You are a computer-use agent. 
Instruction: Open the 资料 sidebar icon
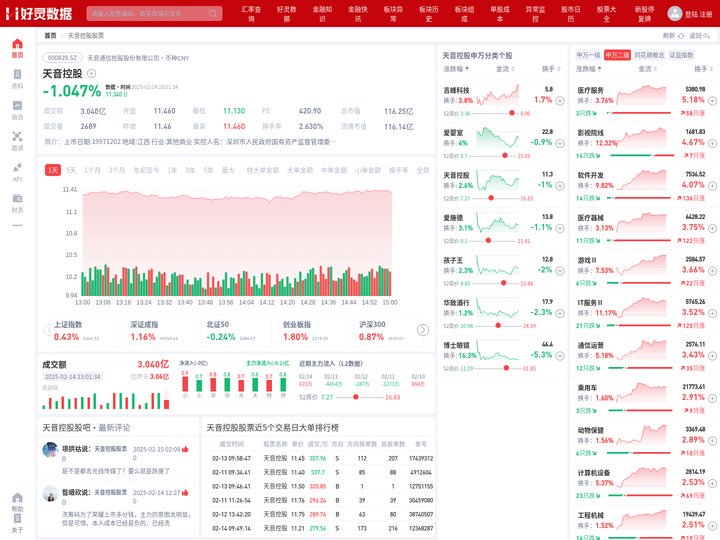coord(17,75)
